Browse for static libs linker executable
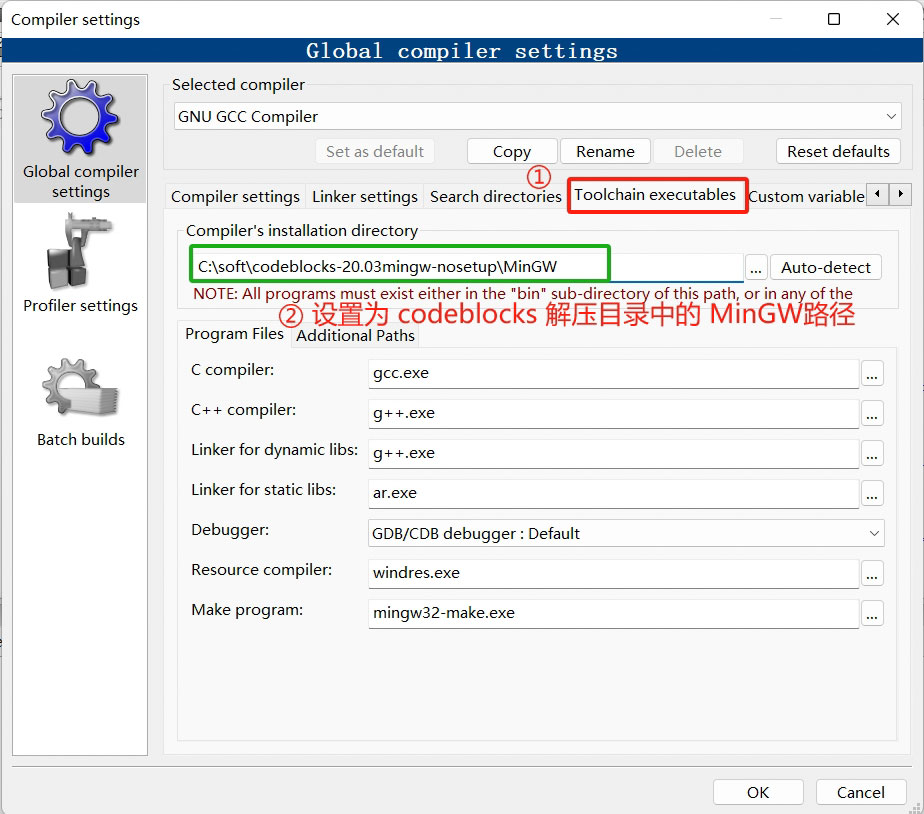Image resolution: width=924 pixels, height=814 pixels. [x=872, y=493]
